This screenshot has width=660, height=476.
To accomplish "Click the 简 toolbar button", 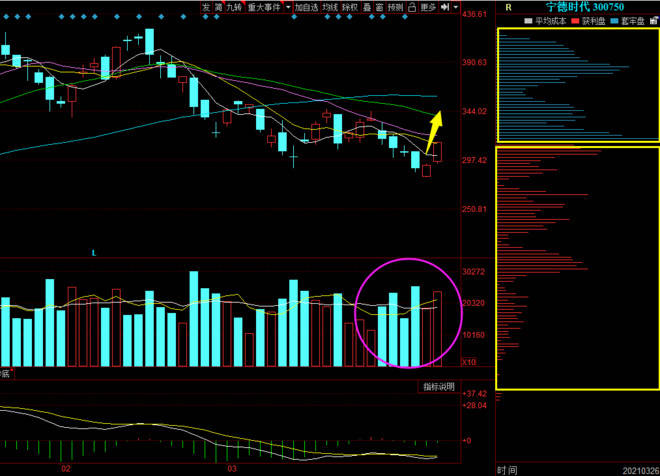I will coord(218,7).
